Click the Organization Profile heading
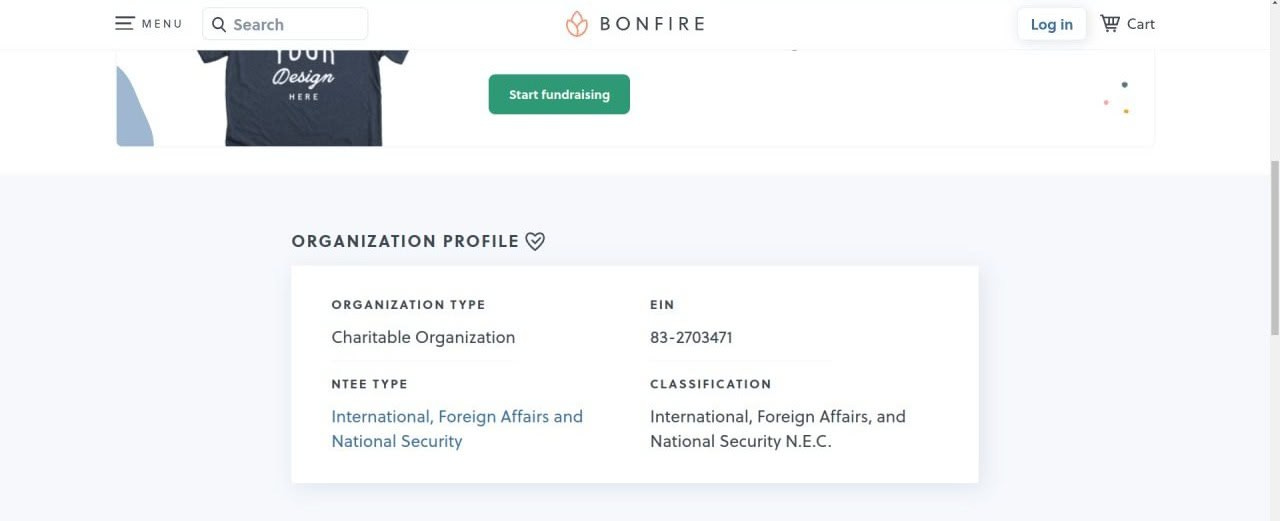 point(405,241)
